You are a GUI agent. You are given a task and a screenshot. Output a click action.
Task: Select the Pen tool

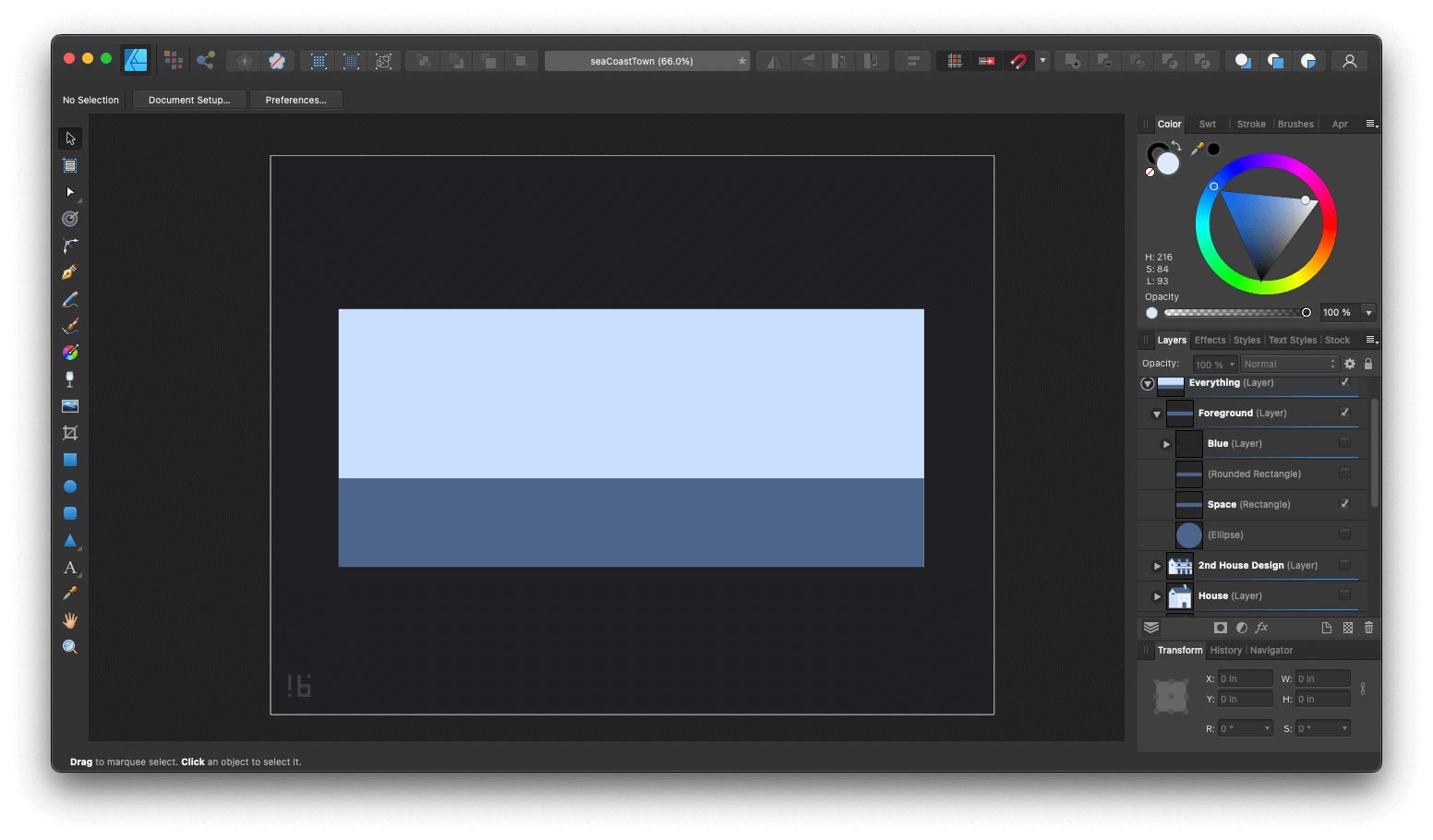pos(70,272)
